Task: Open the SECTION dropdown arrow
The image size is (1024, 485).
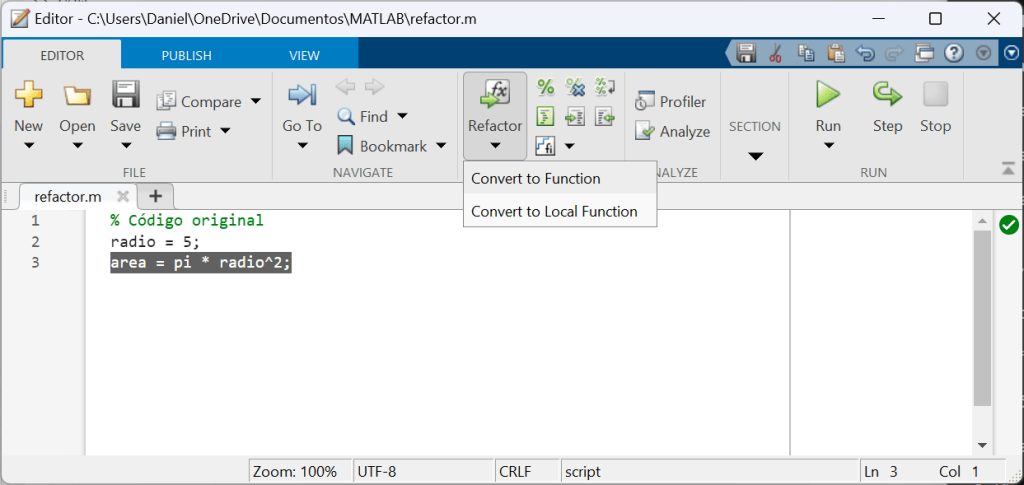Action: click(755, 155)
